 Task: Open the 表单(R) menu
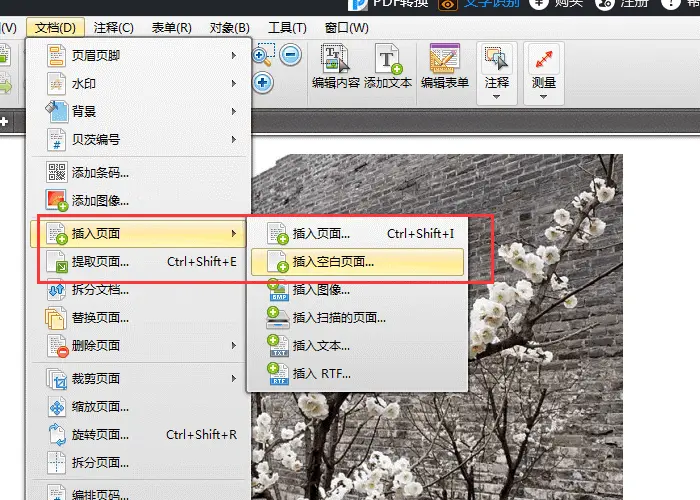tap(171, 28)
